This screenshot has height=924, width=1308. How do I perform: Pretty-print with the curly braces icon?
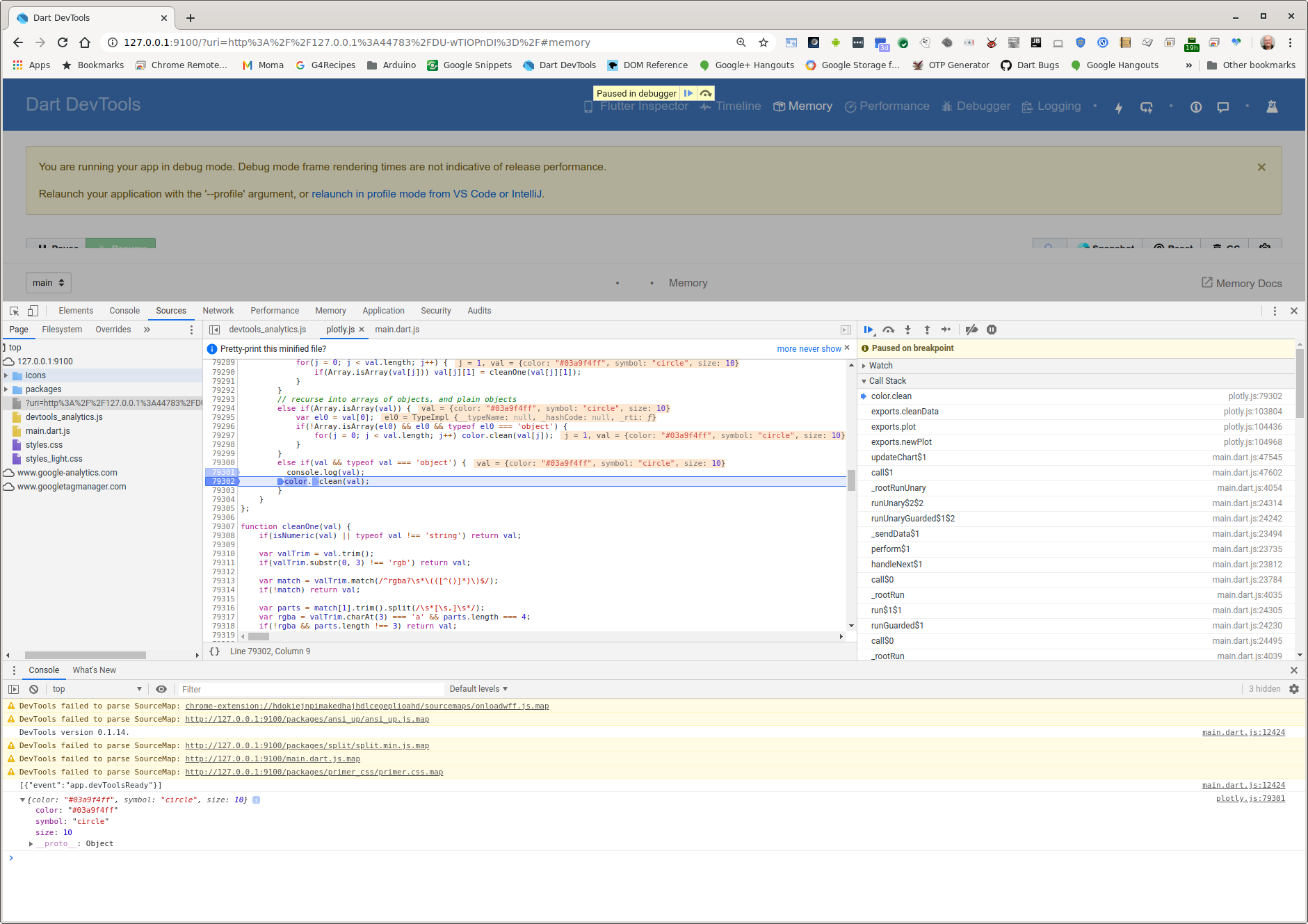pyautogui.click(x=215, y=651)
